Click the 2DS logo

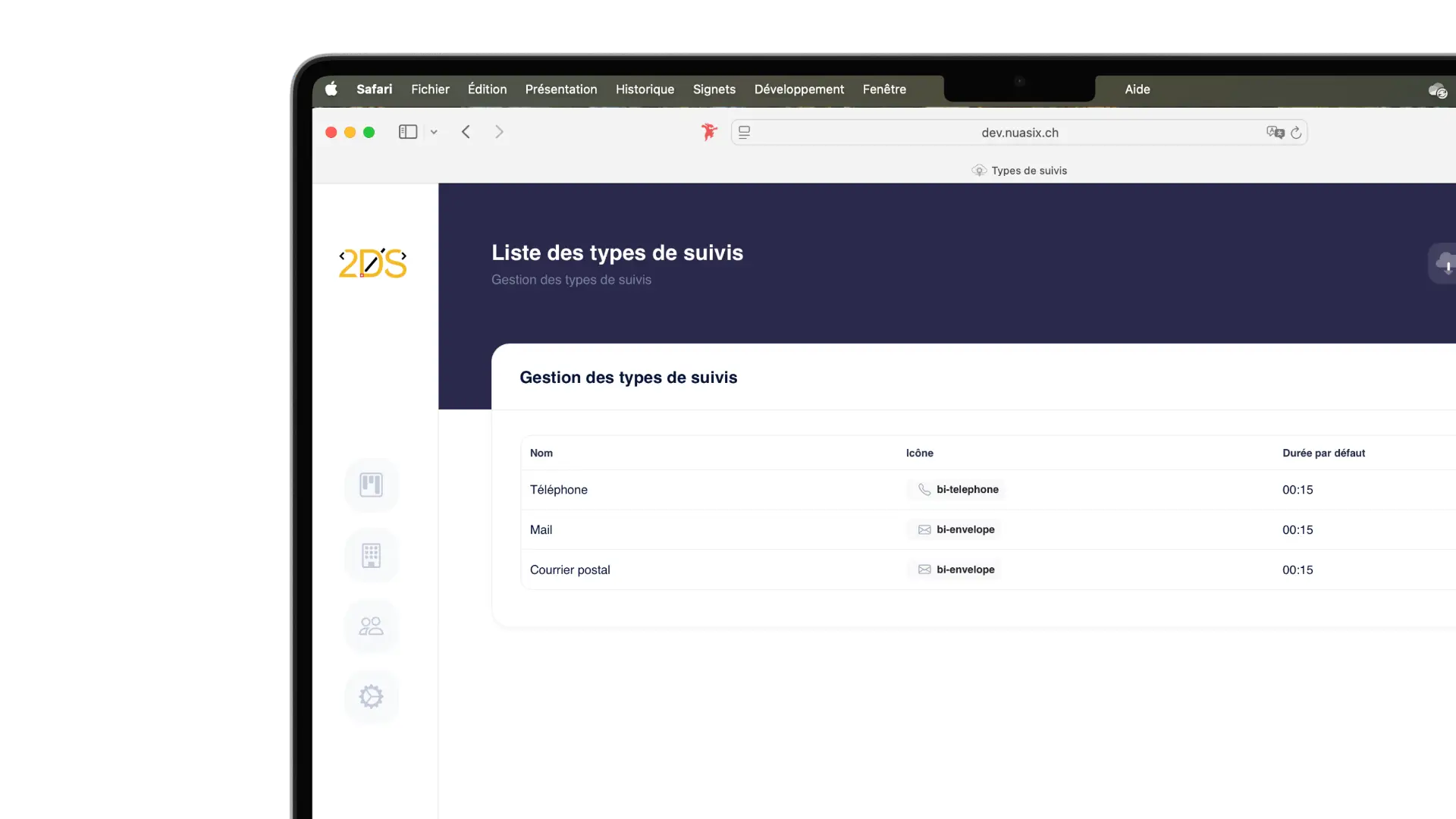click(372, 263)
